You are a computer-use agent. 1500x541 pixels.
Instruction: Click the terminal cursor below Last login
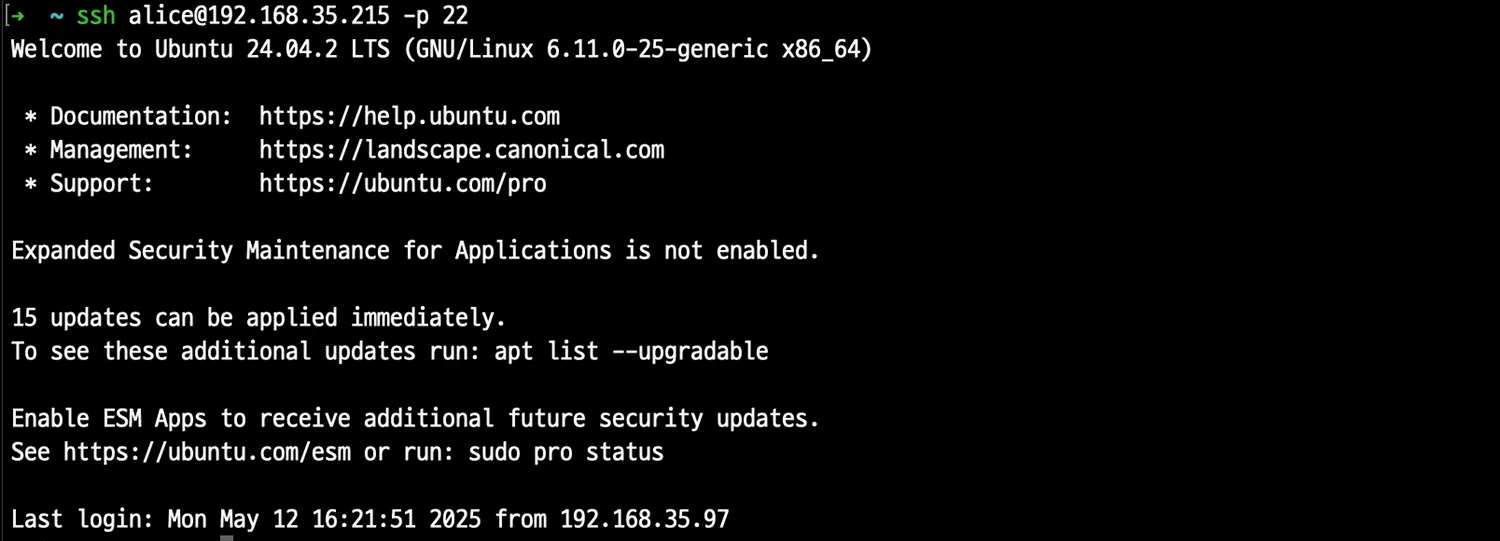(x=227, y=537)
